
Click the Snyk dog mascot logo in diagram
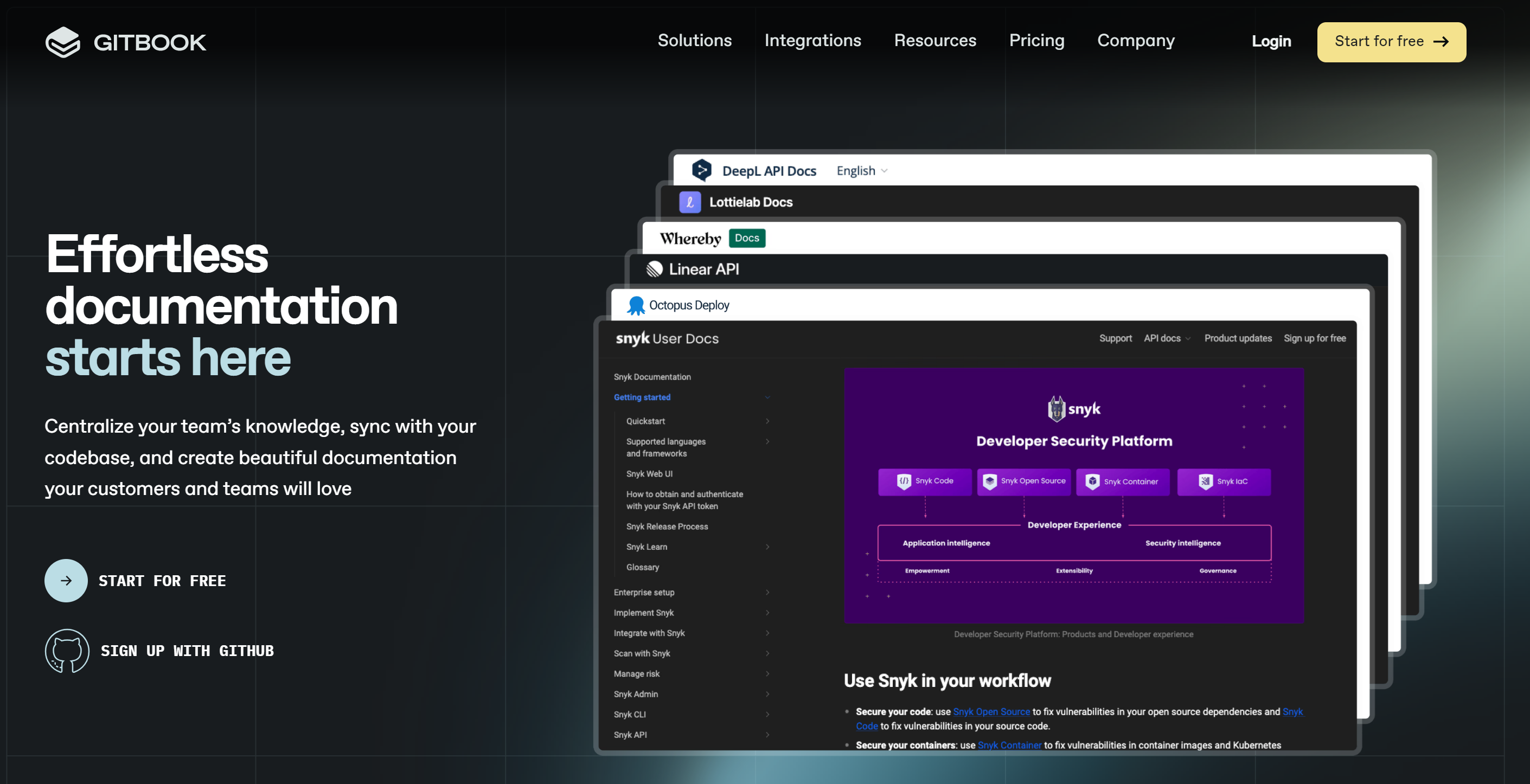point(1056,409)
